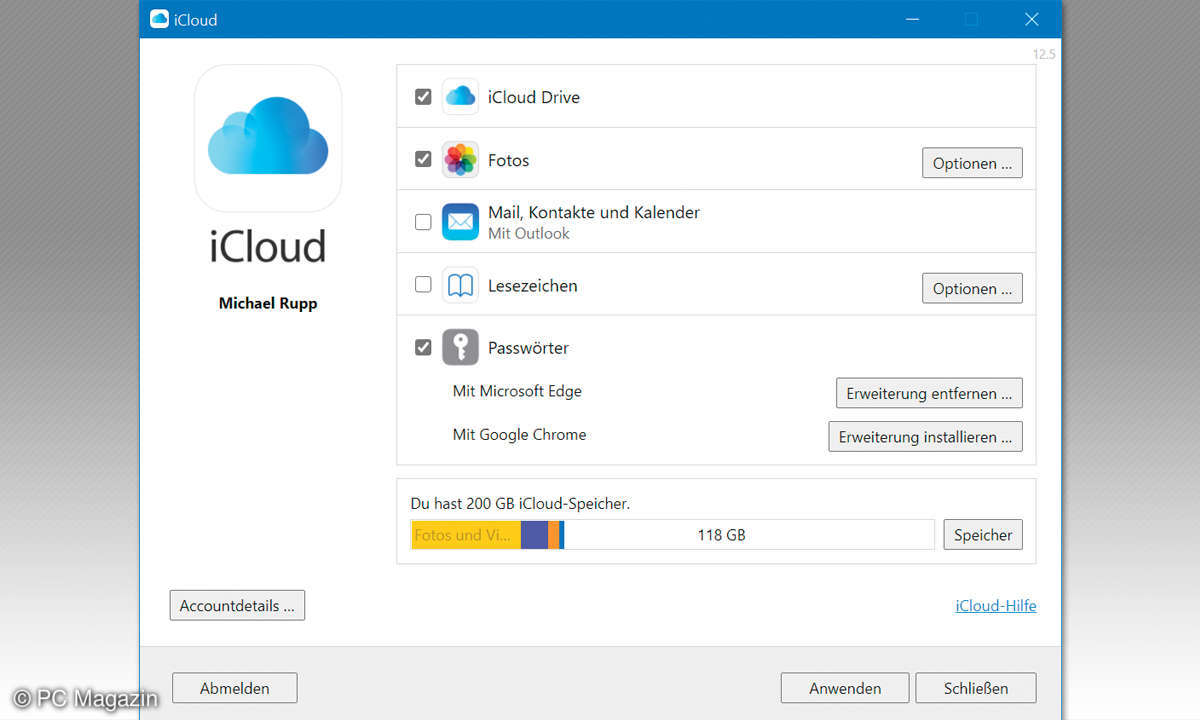Uncheck the Fotos checkbox
Image resolution: width=1200 pixels, height=720 pixels.
point(423,159)
